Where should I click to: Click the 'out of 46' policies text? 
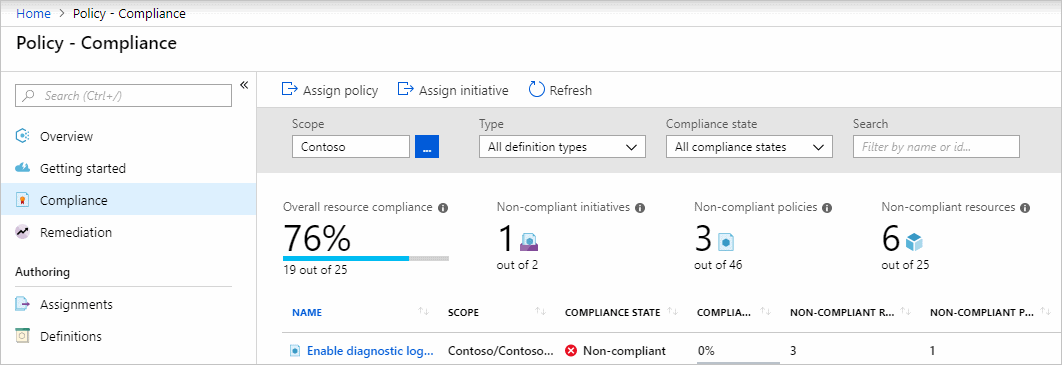[718, 265]
